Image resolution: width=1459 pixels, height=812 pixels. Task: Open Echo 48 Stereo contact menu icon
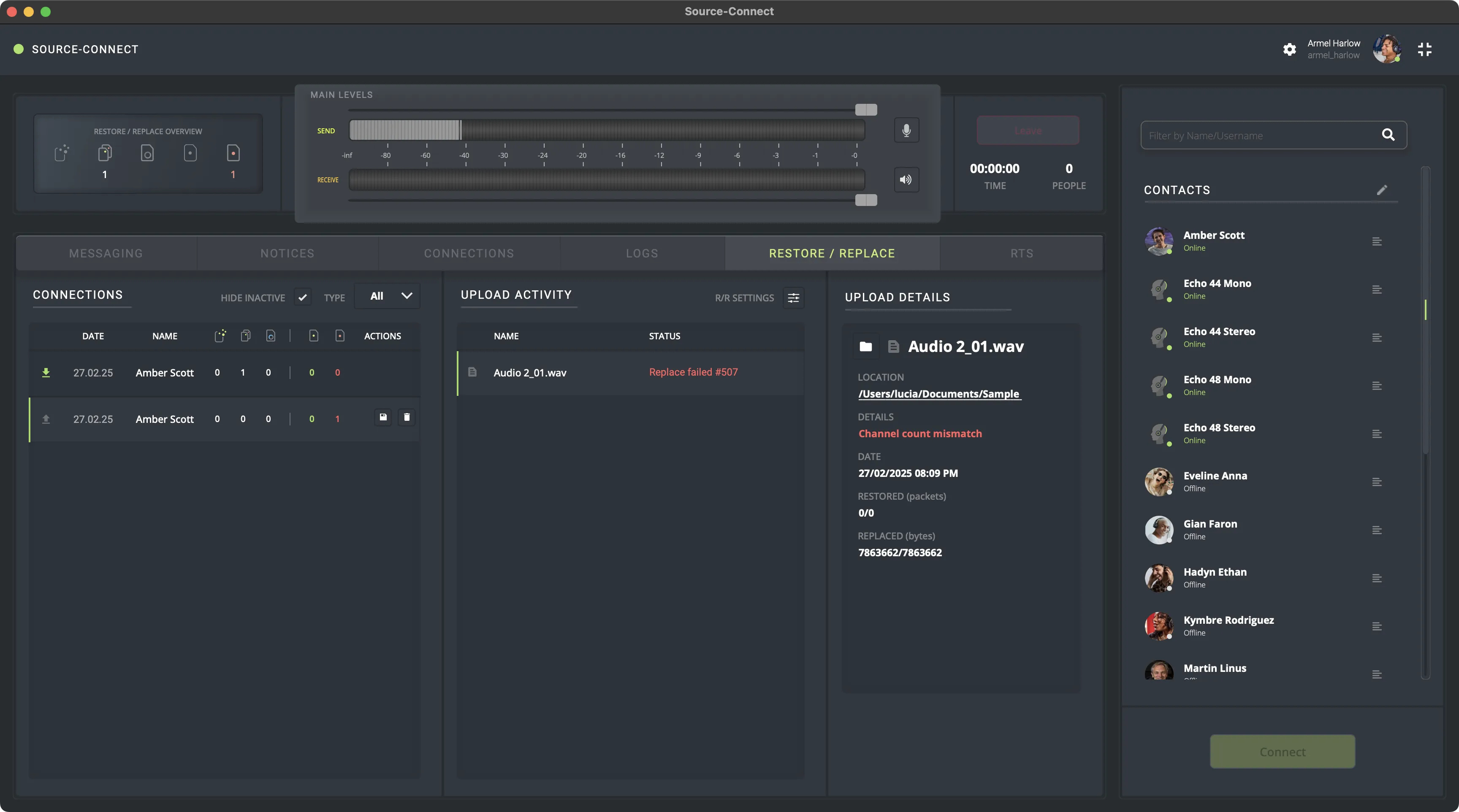1377,434
